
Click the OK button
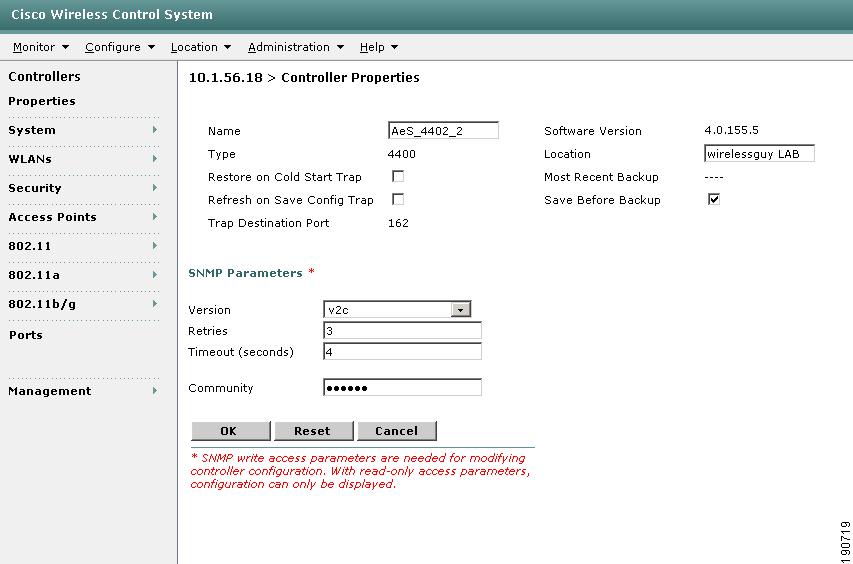231,431
